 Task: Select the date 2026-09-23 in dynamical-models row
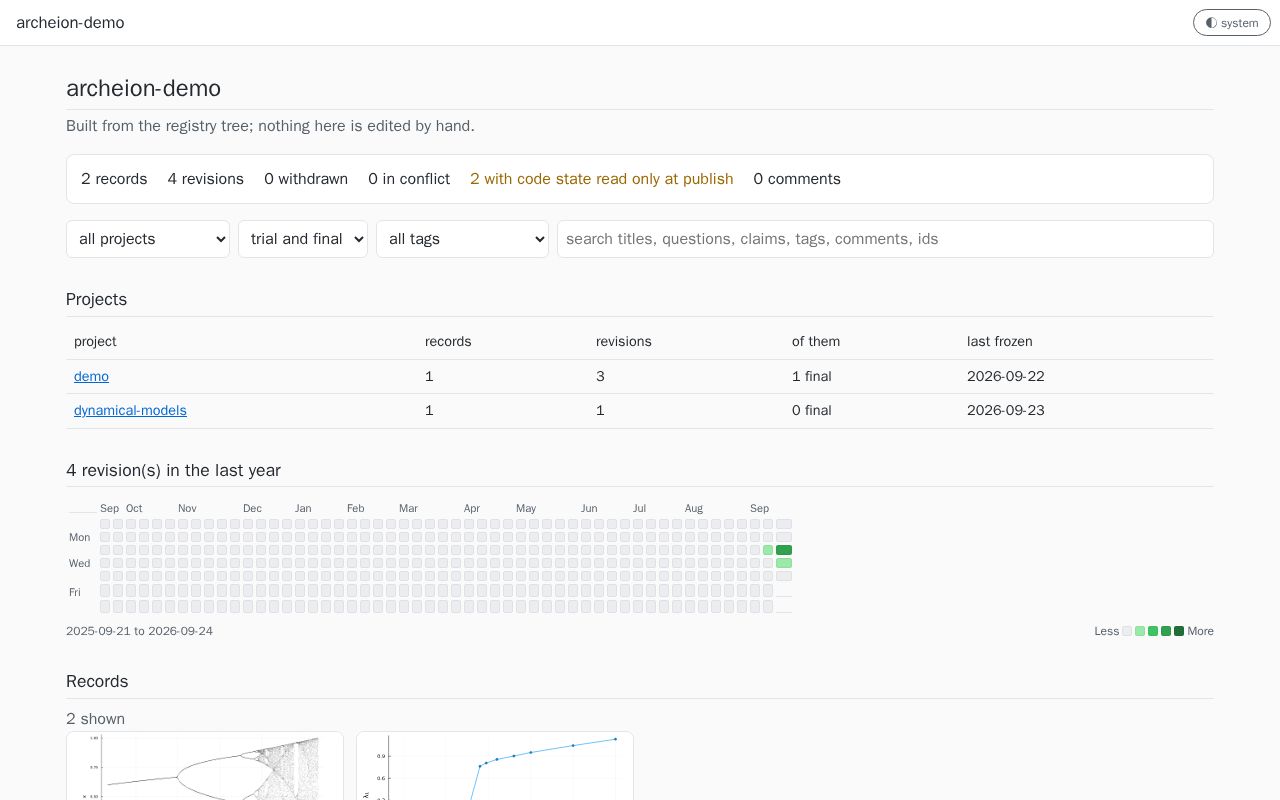tap(1006, 410)
